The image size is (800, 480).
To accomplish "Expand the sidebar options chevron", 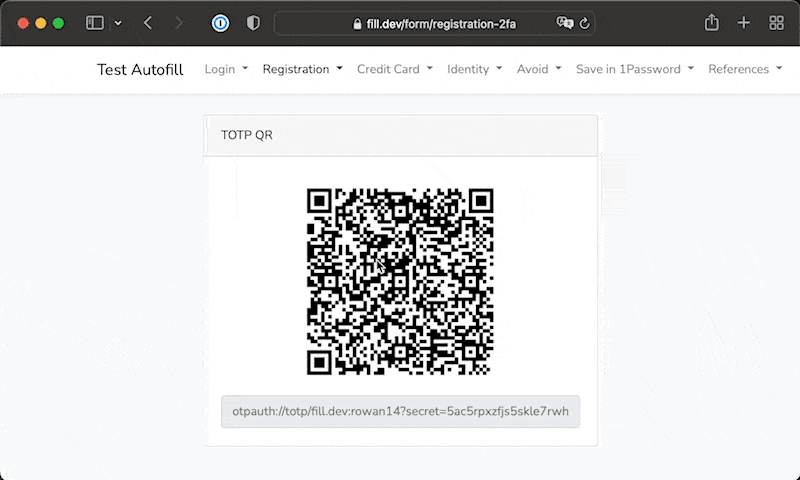I will pyautogui.click(x=118, y=23).
